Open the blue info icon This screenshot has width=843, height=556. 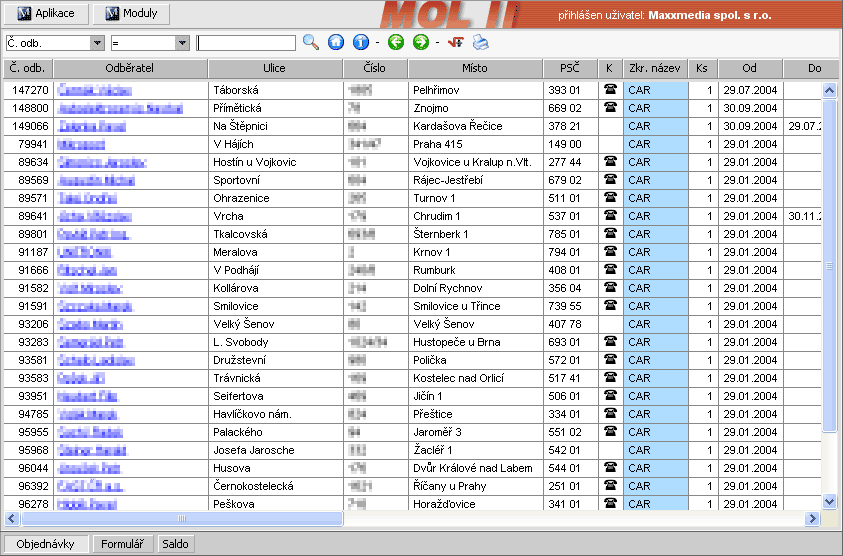[361, 43]
